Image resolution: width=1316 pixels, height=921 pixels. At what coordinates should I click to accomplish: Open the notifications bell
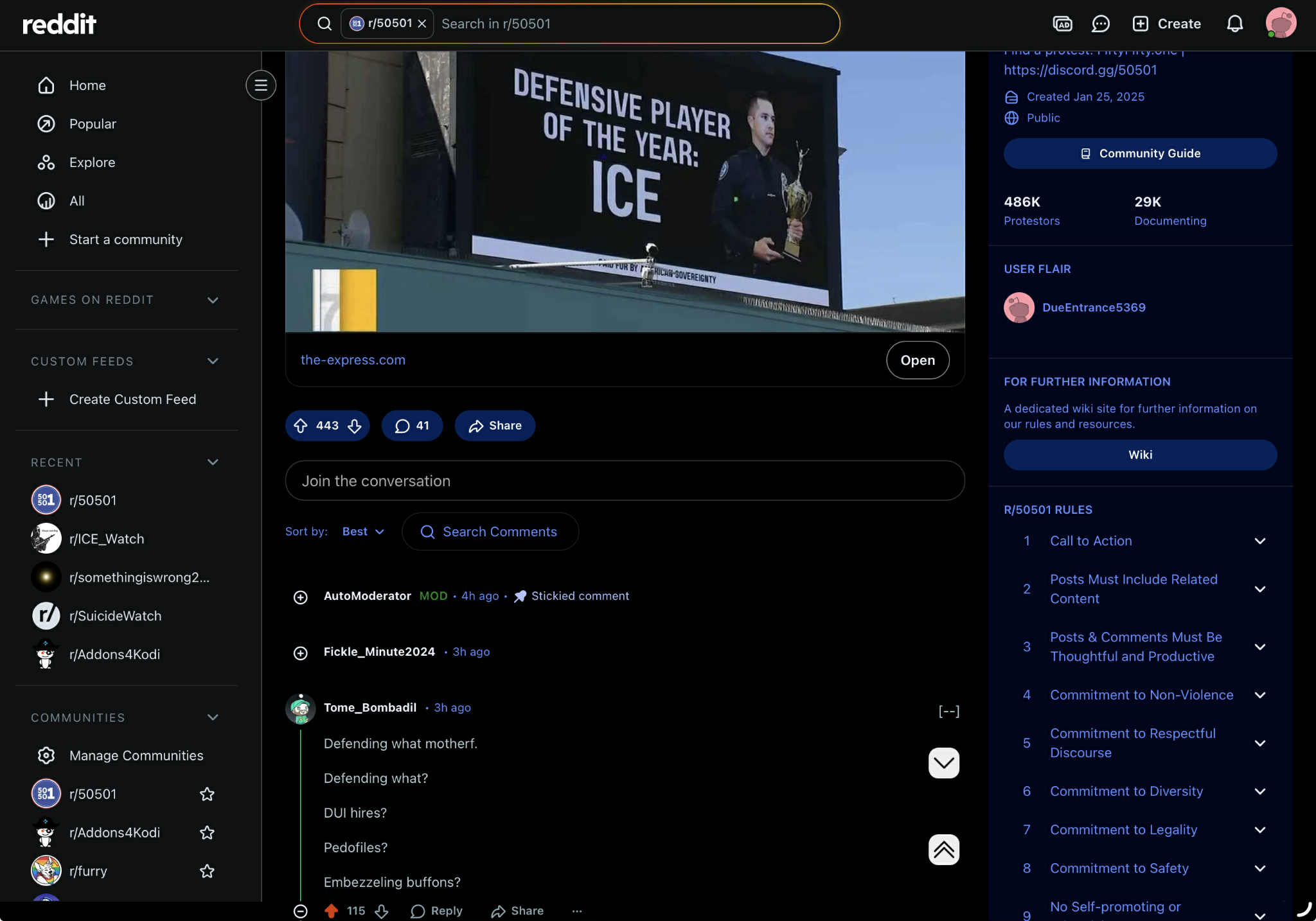tap(1234, 24)
